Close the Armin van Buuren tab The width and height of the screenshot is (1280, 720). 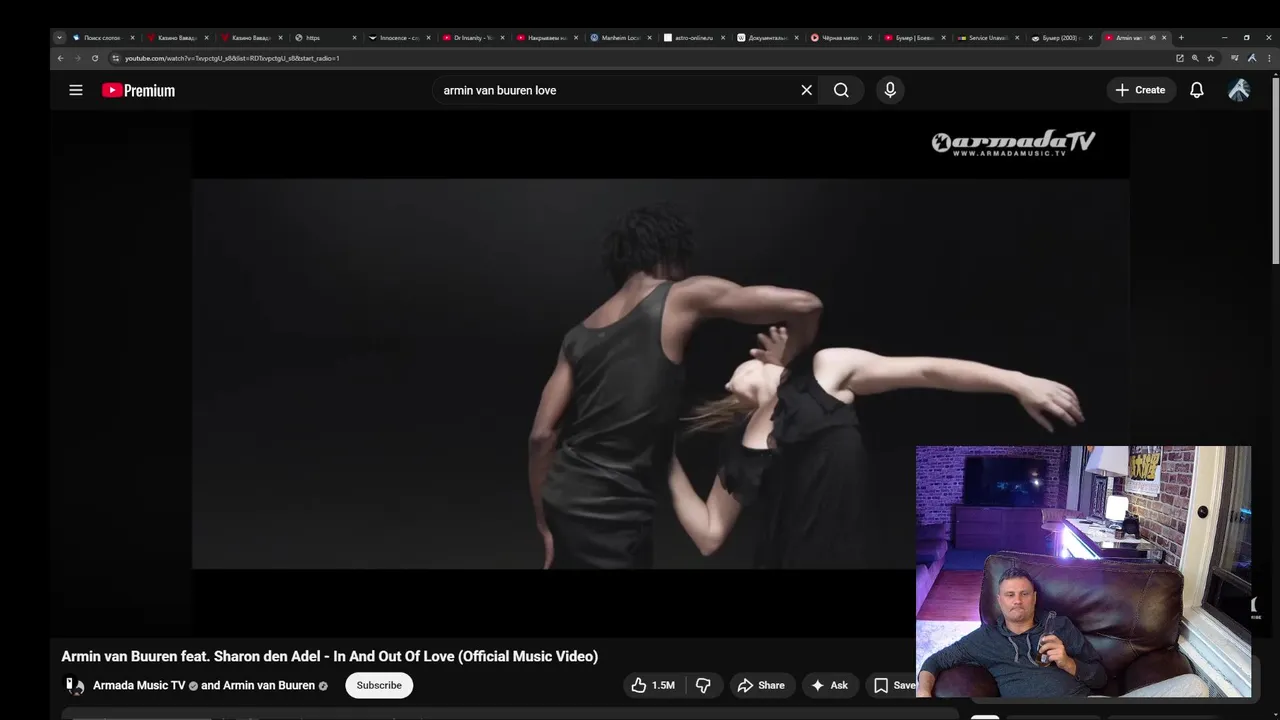click(x=1164, y=38)
